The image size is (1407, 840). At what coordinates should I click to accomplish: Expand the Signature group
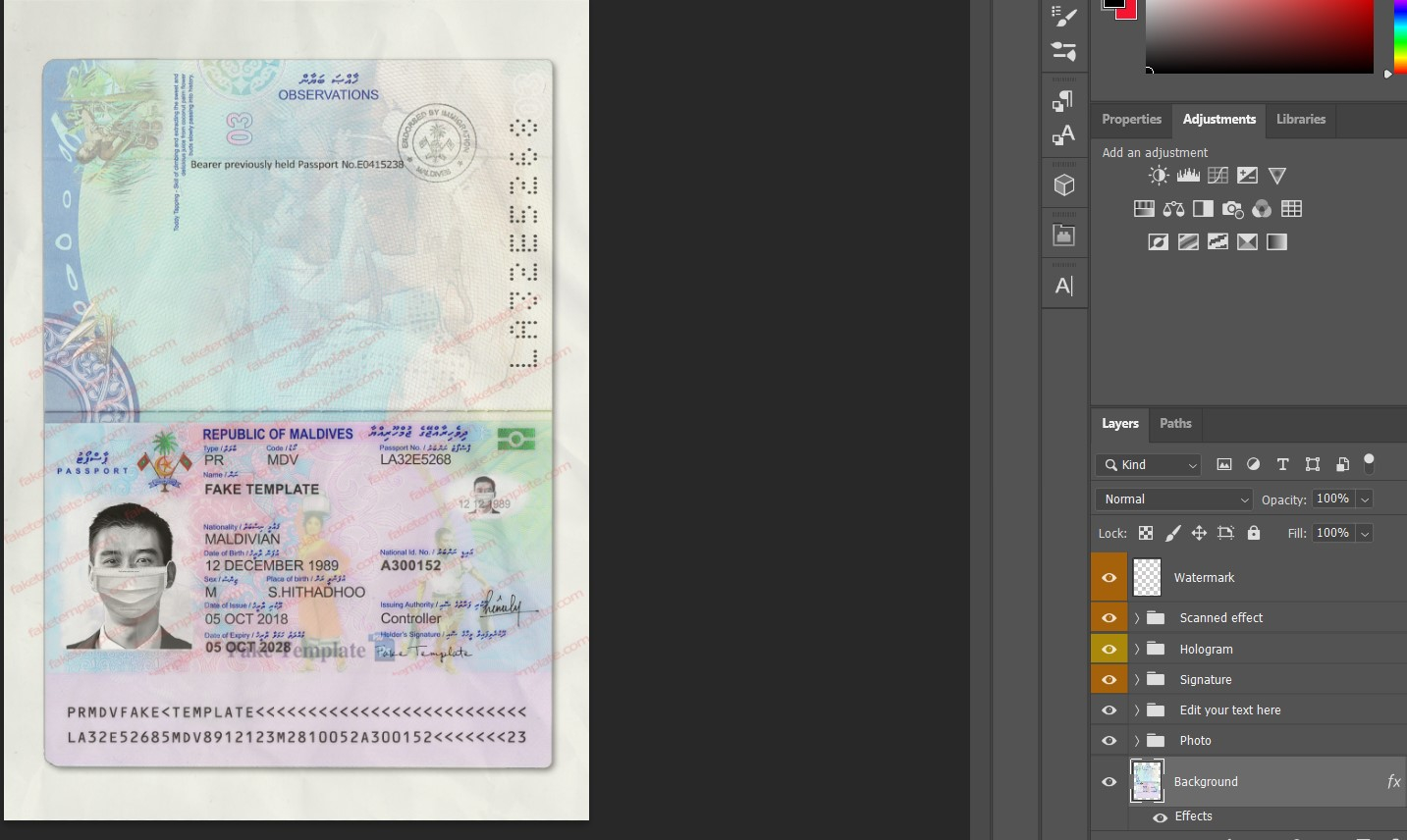pos(1136,678)
